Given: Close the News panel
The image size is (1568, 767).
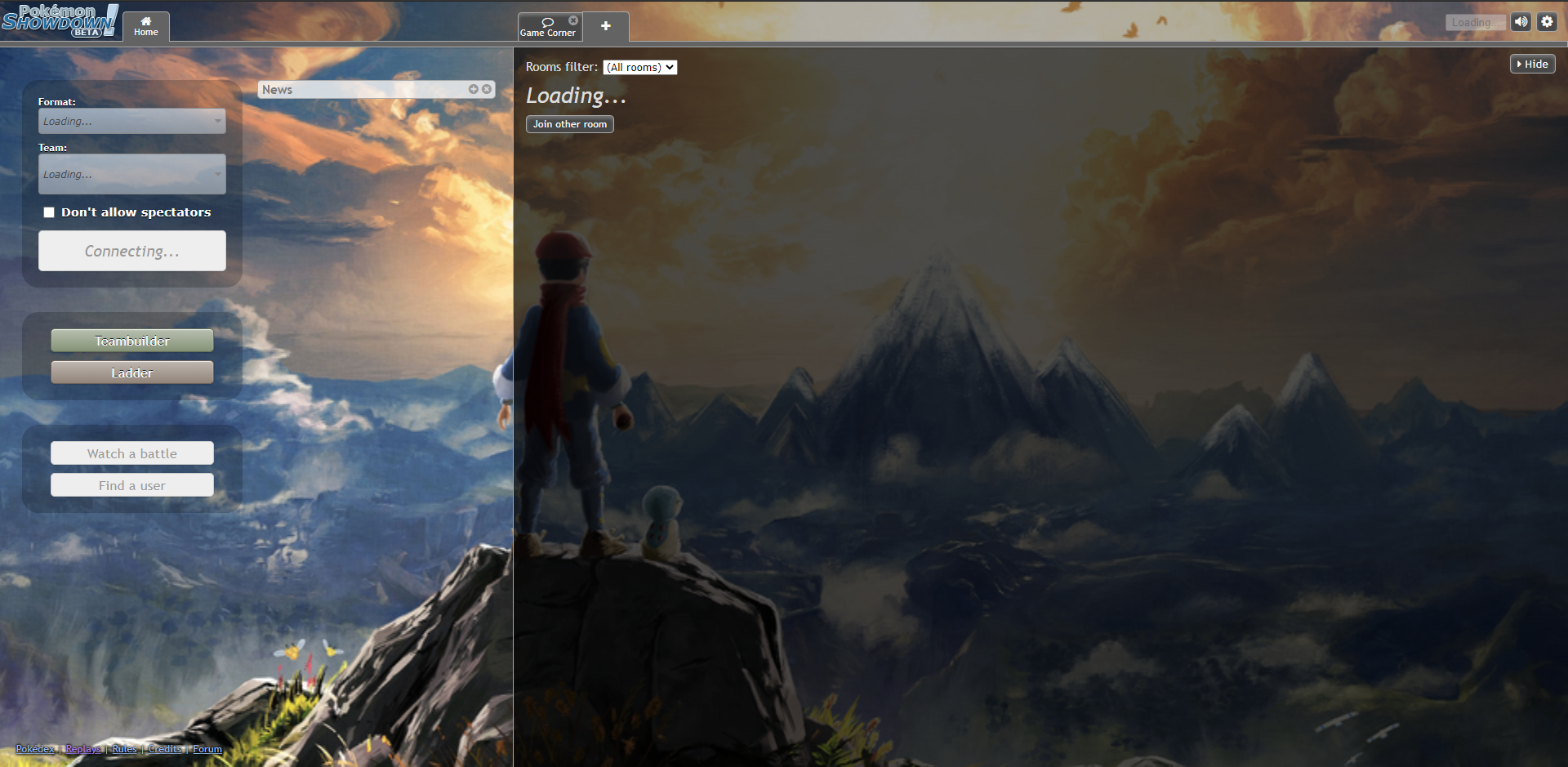Looking at the screenshot, I should point(487,89).
